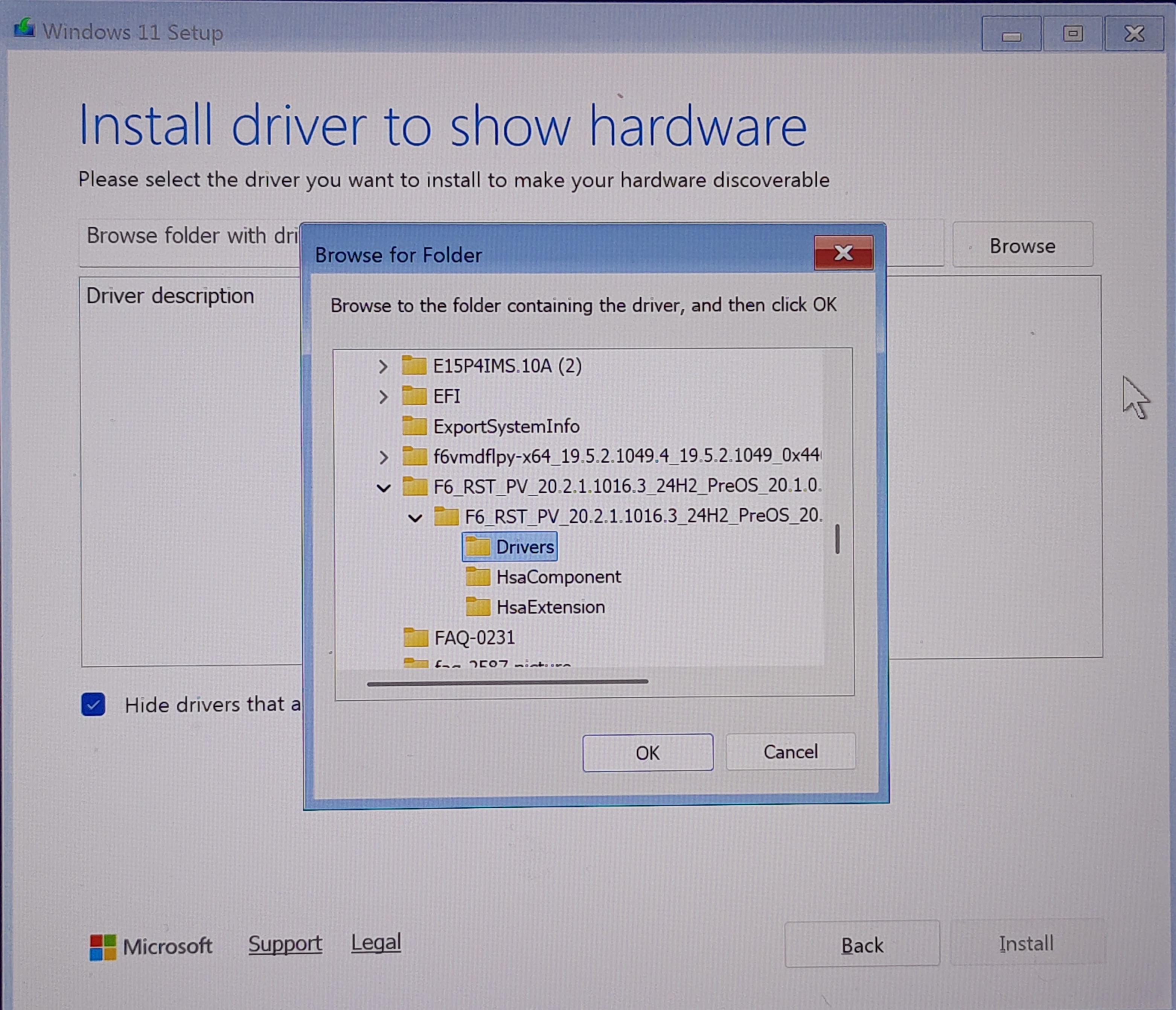The image size is (1176, 1010).
Task: Maximize the Windows 11 Setup window
Action: (x=1073, y=33)
